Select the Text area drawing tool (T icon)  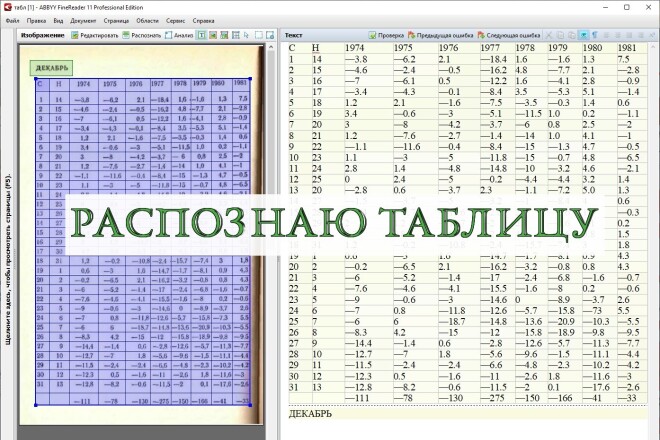(x=202, y=35)
